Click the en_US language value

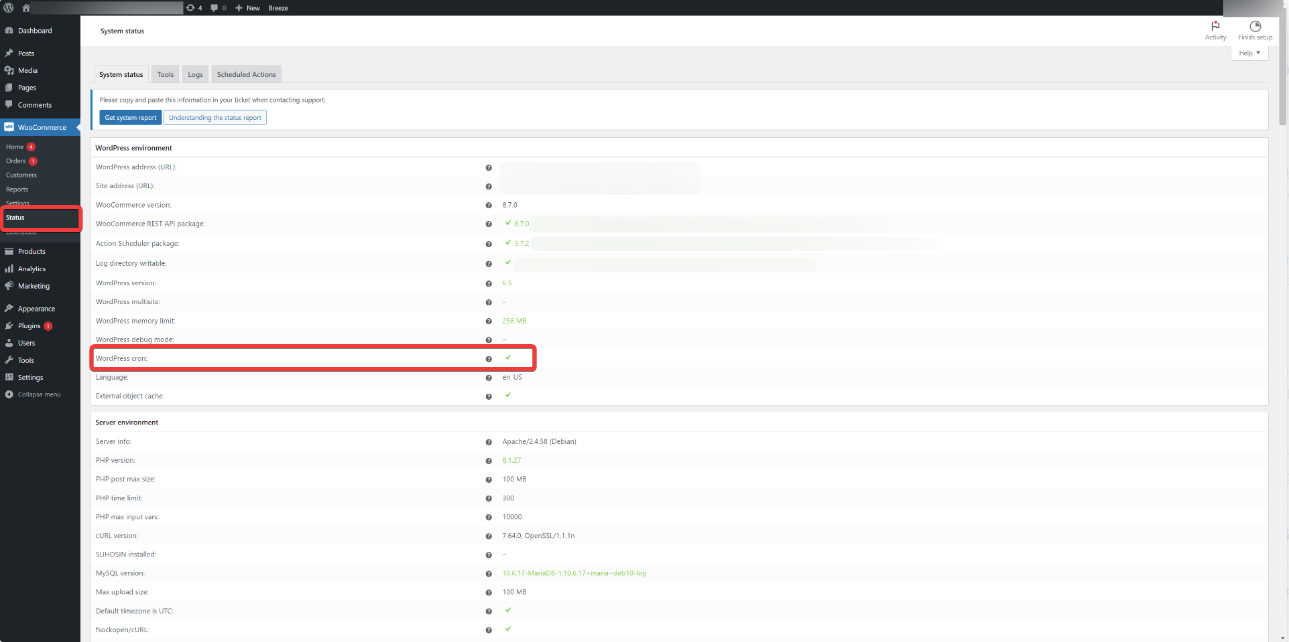point(512,377)
